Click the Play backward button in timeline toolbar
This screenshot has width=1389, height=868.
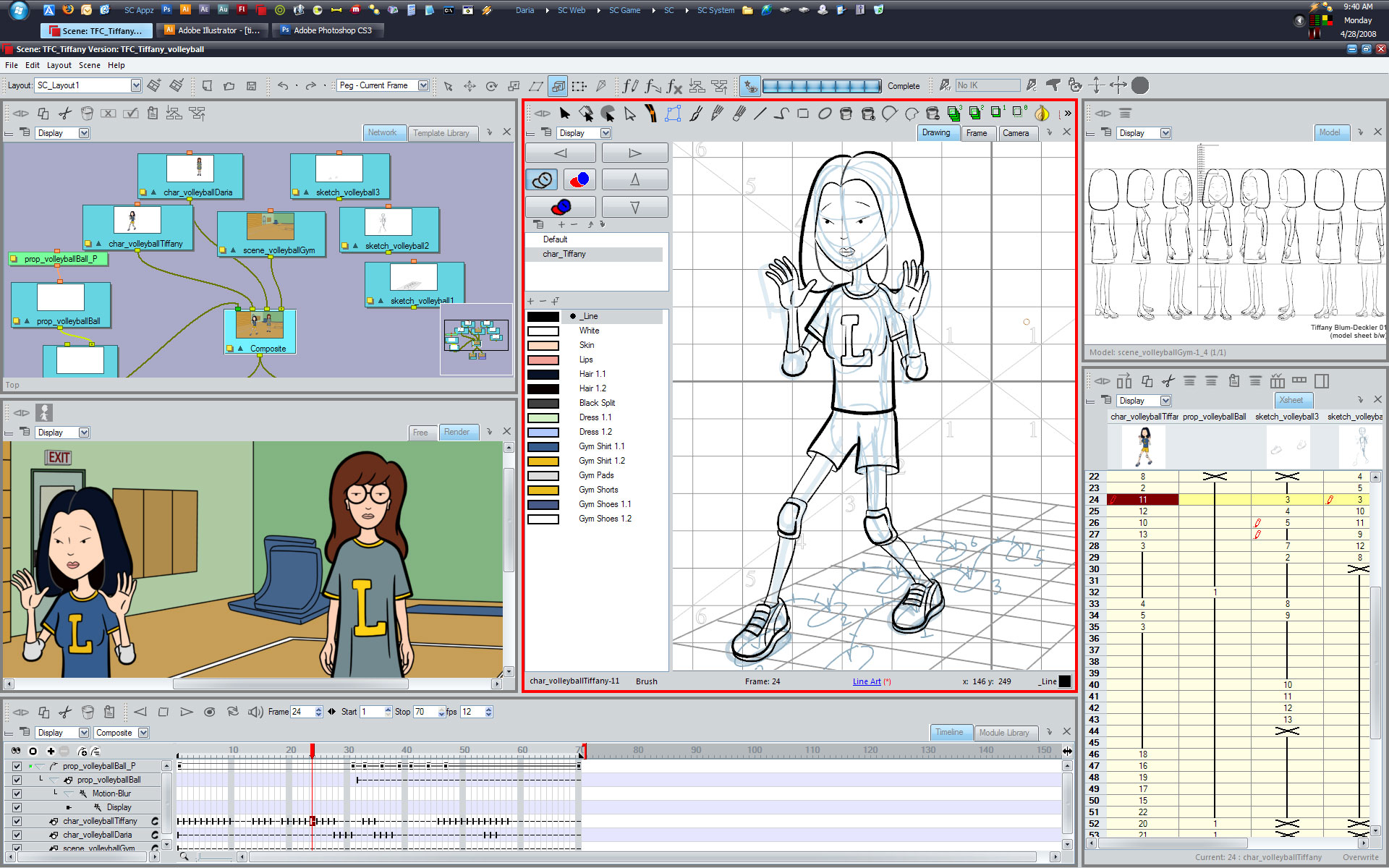(140, 712)
